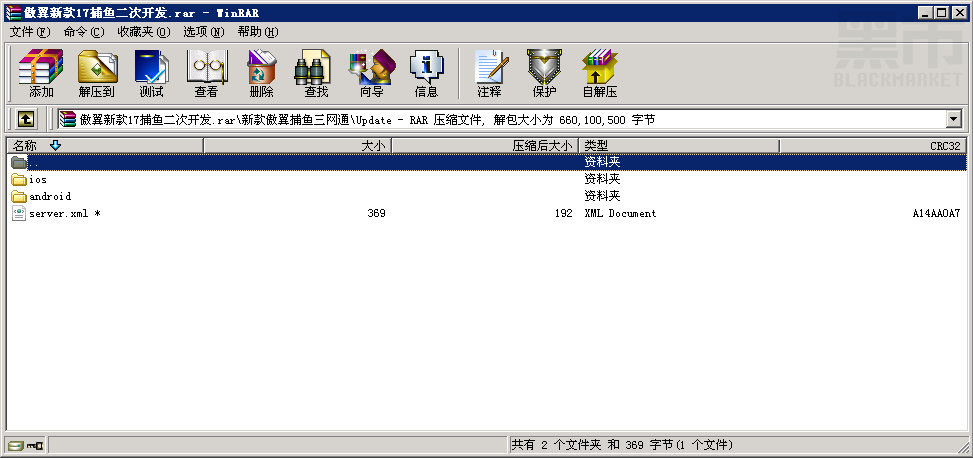Open the 文件(F) menu
The image size is (973, 458).
[x=30, y=32]
